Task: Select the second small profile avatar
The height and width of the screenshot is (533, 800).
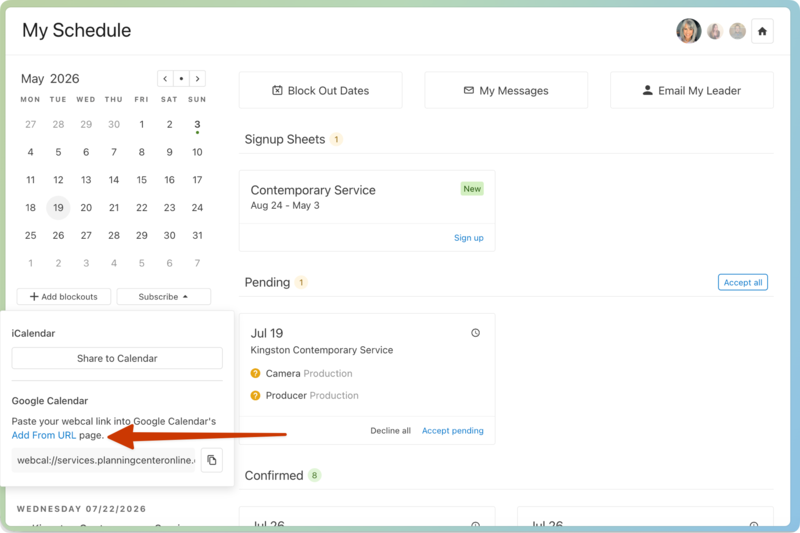Action: [715, 31]
